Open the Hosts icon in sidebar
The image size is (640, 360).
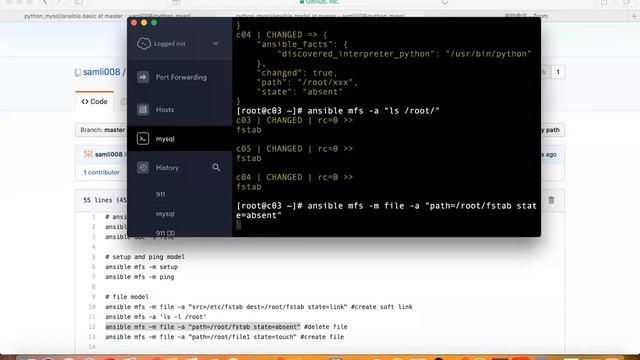tap(143, 109)
